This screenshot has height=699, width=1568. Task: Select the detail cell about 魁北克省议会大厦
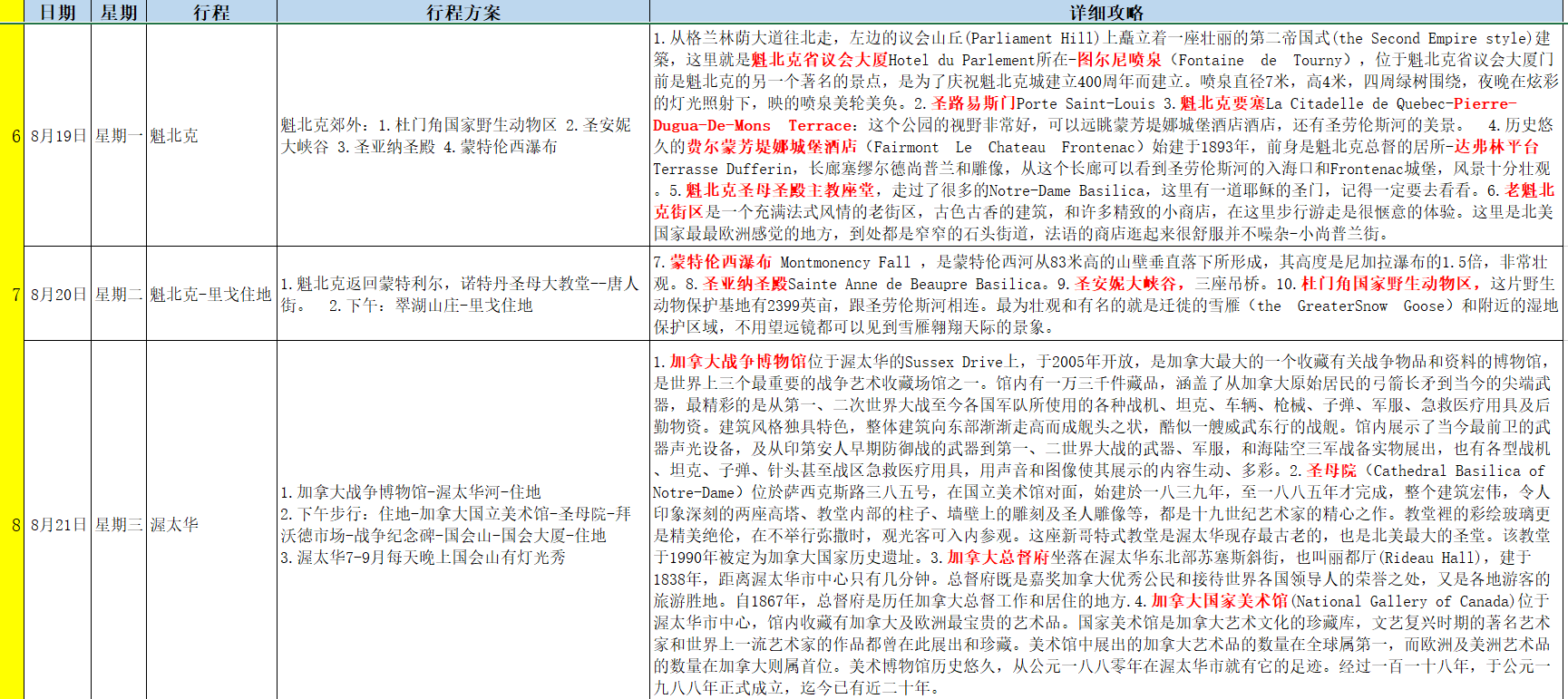pyautogui.click(x=1107, y=135)
